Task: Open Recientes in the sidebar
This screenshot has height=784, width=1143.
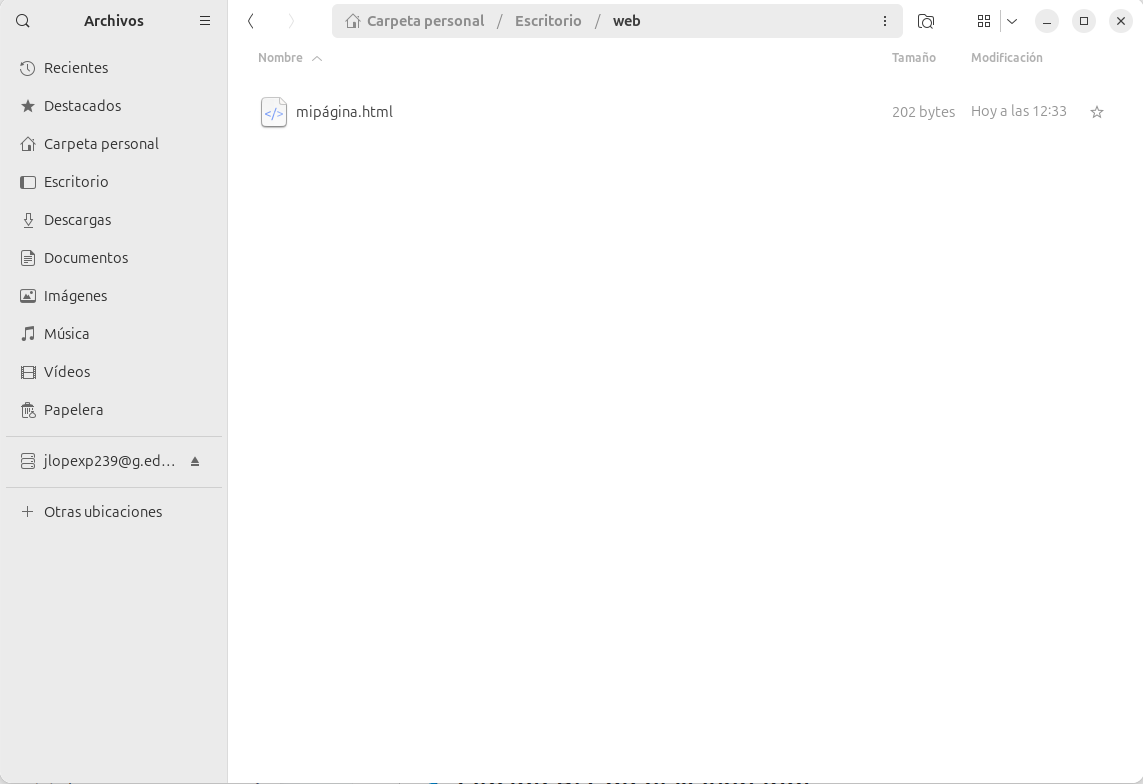Action: click(76, 68)
